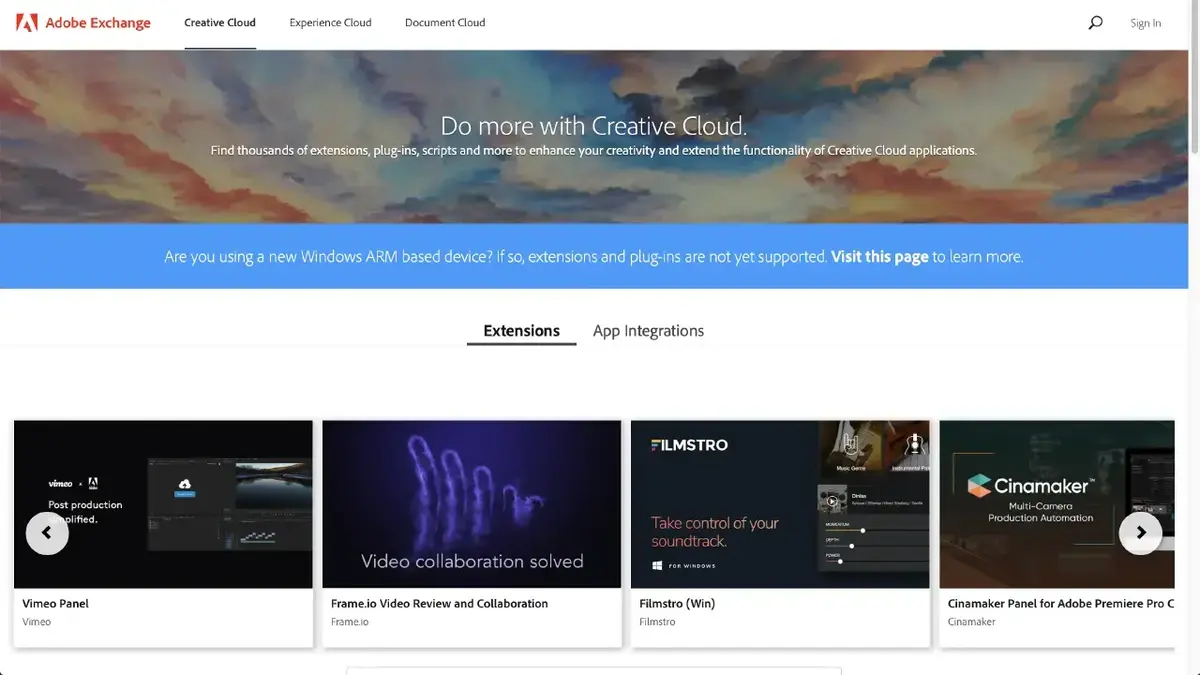The width and height of the screenshot is (1200, 675).
Task: Open Adobe Exchange home link
Action: pyautogui.click(x=98, y=22)
